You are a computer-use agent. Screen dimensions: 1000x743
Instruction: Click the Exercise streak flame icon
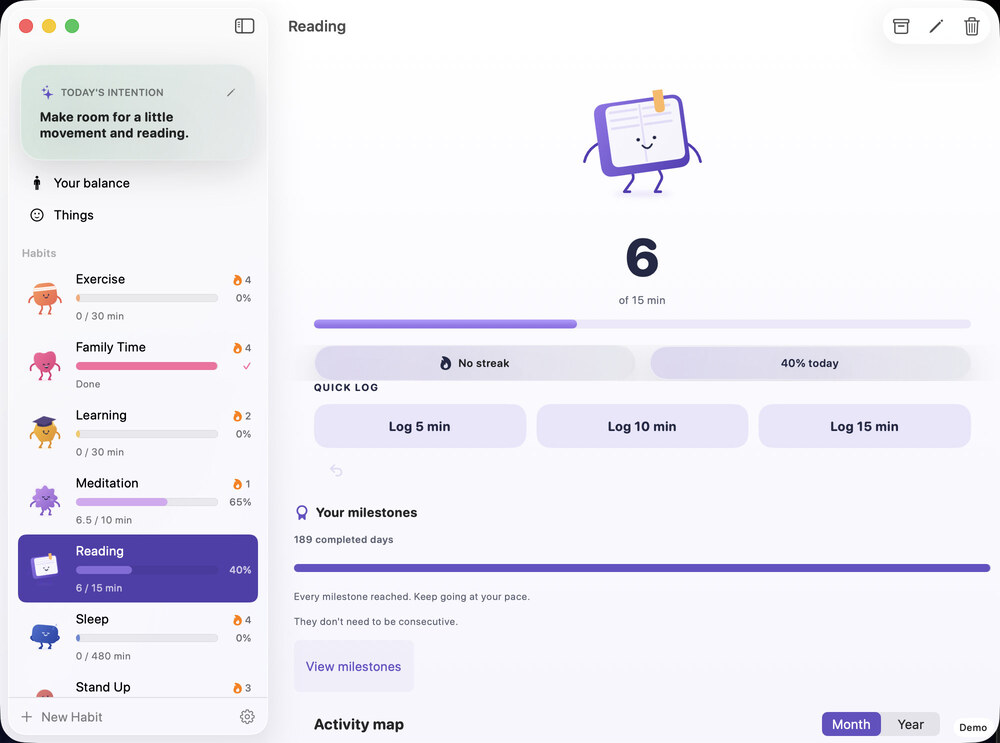click(237, 280)
